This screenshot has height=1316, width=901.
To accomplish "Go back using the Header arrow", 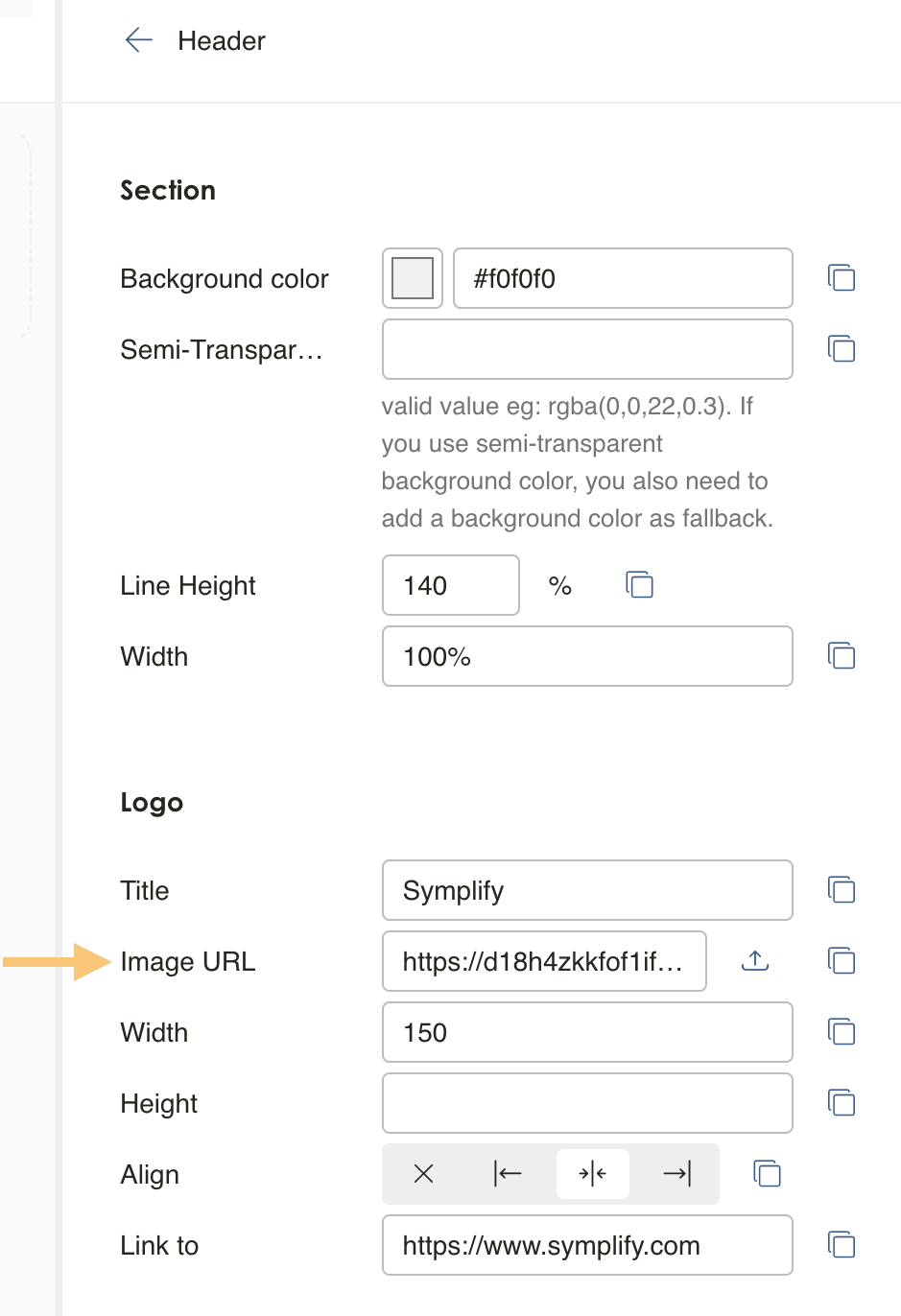I will click(139, 40).
